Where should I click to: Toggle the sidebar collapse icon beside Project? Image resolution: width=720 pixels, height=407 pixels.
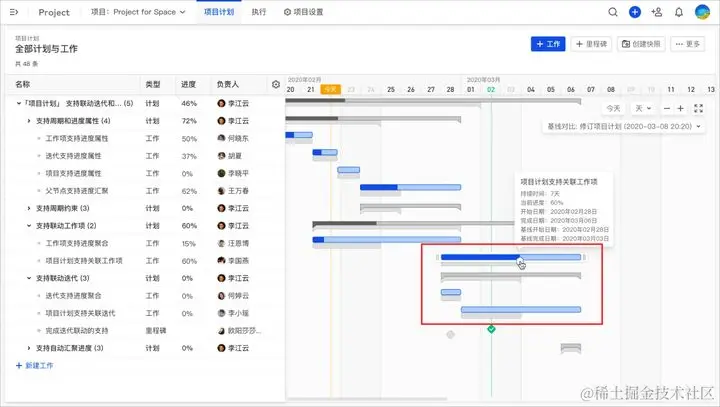(x=14, y=12)
